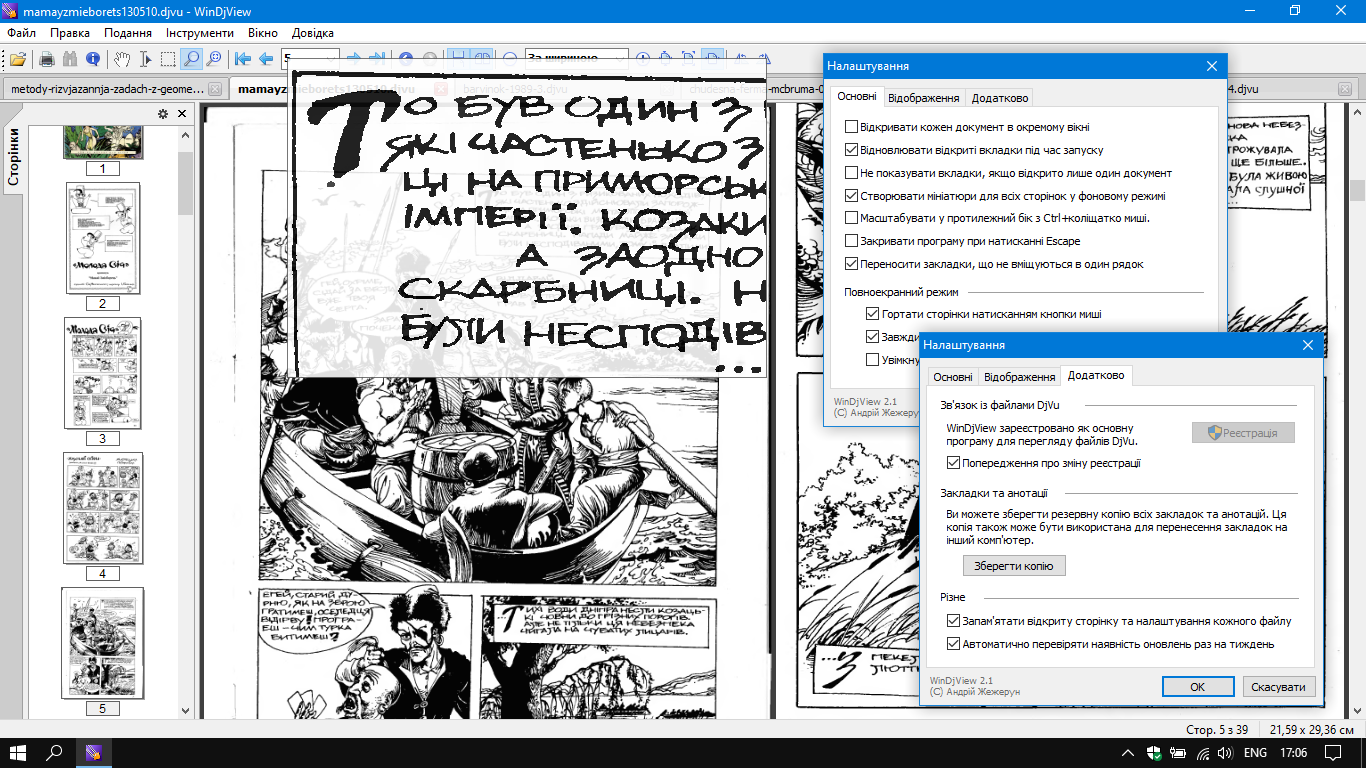
Task: Show hidden tray icons chevron
Action: point(1128,752)
